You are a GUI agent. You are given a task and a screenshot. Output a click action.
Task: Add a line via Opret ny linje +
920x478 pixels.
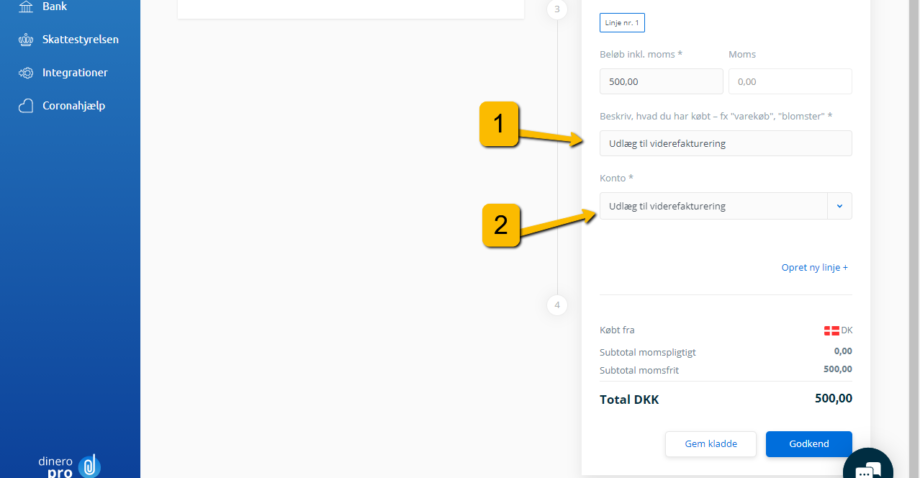point(814,267)
